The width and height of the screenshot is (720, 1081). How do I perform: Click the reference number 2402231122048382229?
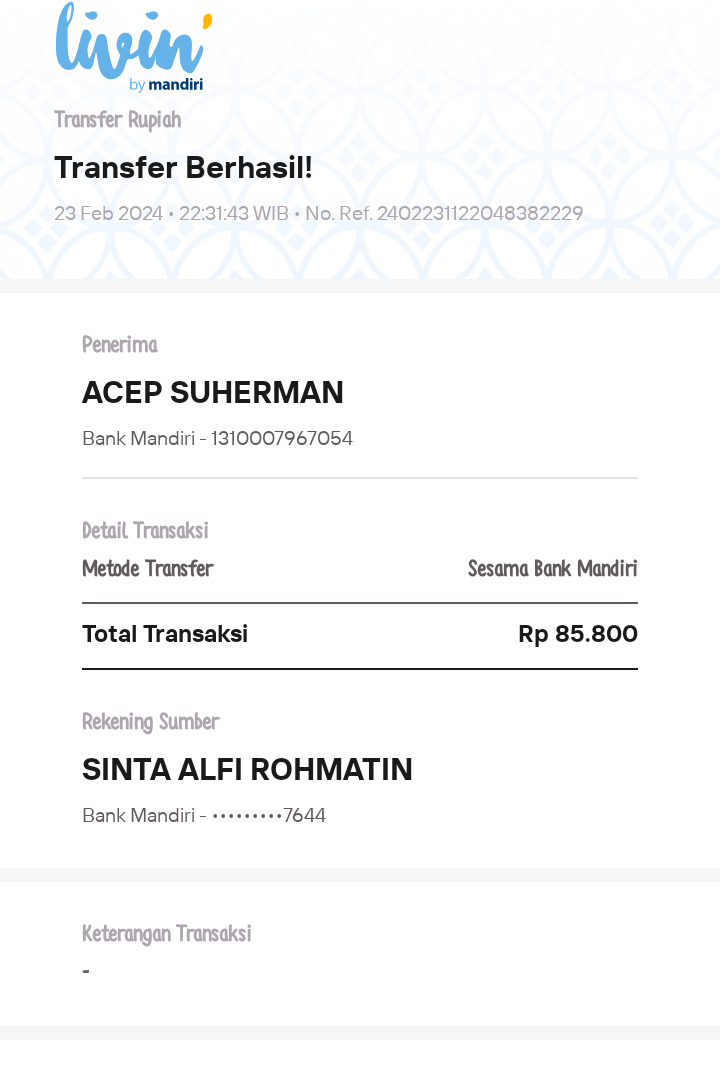click(x=480, y=213)
